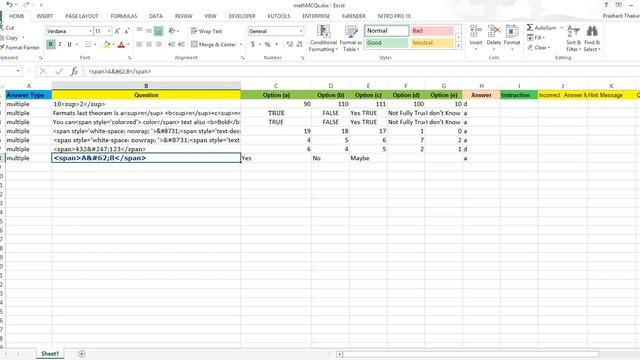Decrease indent in Alignment group
This screenshot has width=640, height=360.
point(171,44)
